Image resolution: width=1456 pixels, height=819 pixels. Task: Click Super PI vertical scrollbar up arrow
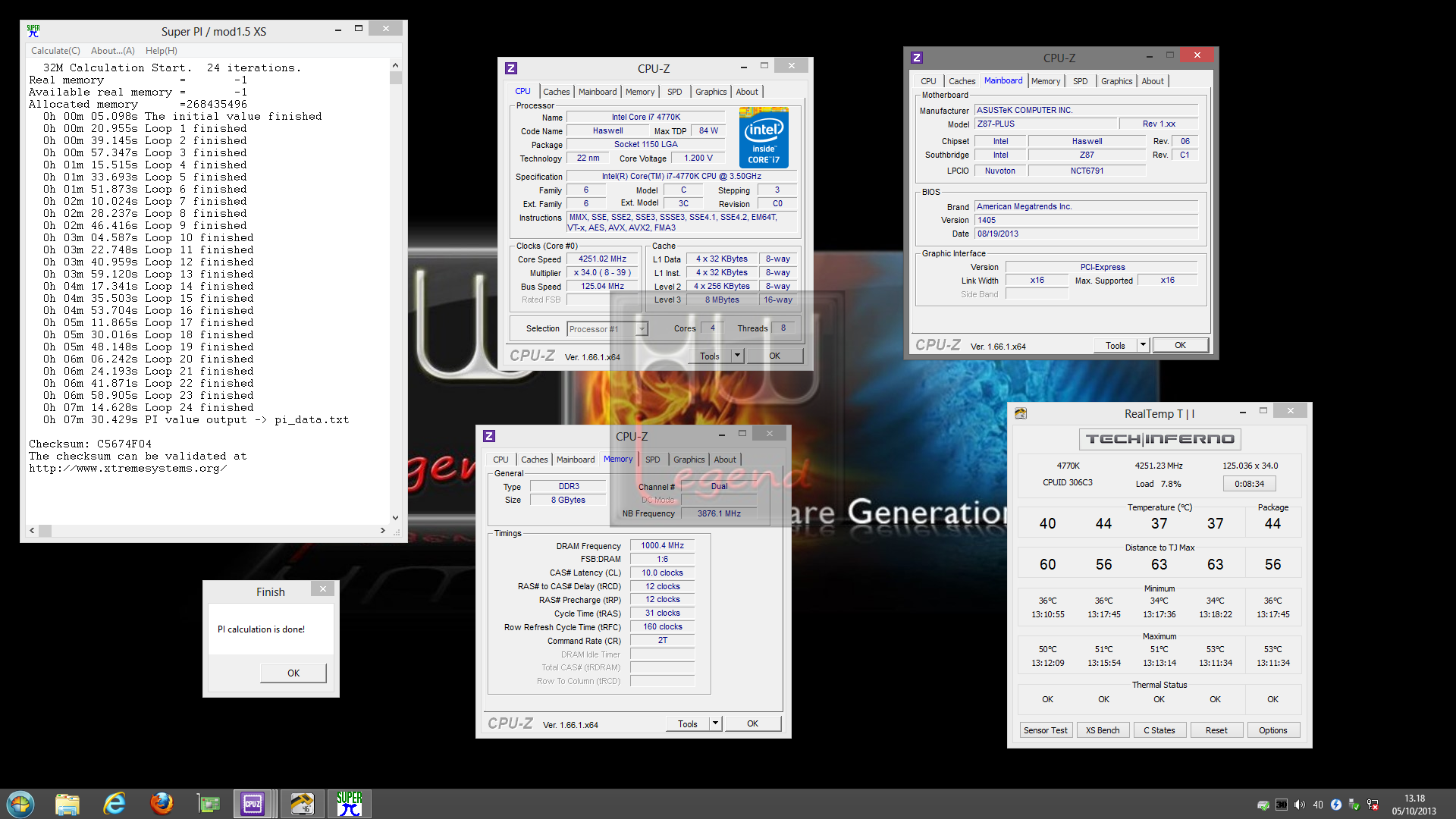point(395,65)
